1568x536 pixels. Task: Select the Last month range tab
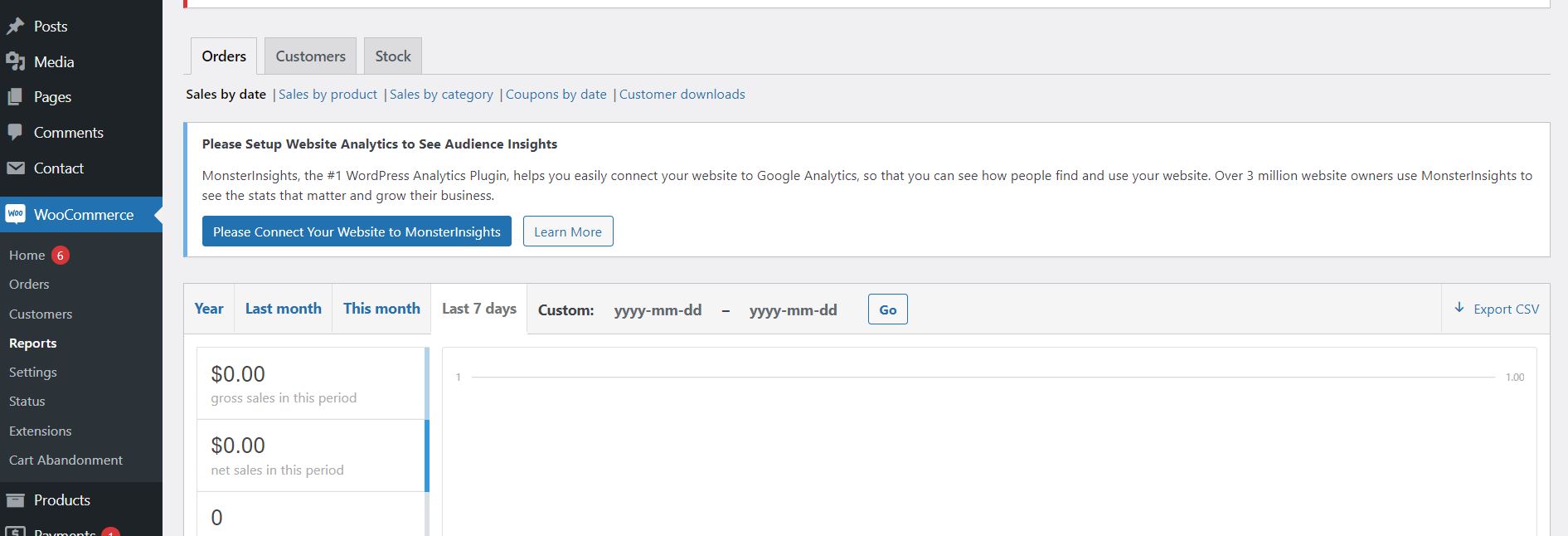click(x=283, y=309)
